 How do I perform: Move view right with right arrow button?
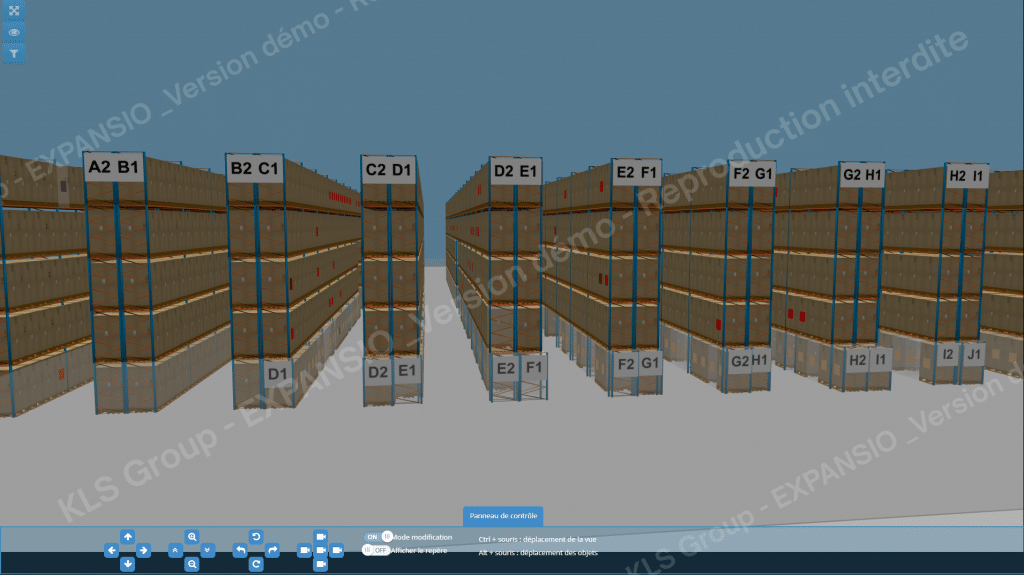144,551
